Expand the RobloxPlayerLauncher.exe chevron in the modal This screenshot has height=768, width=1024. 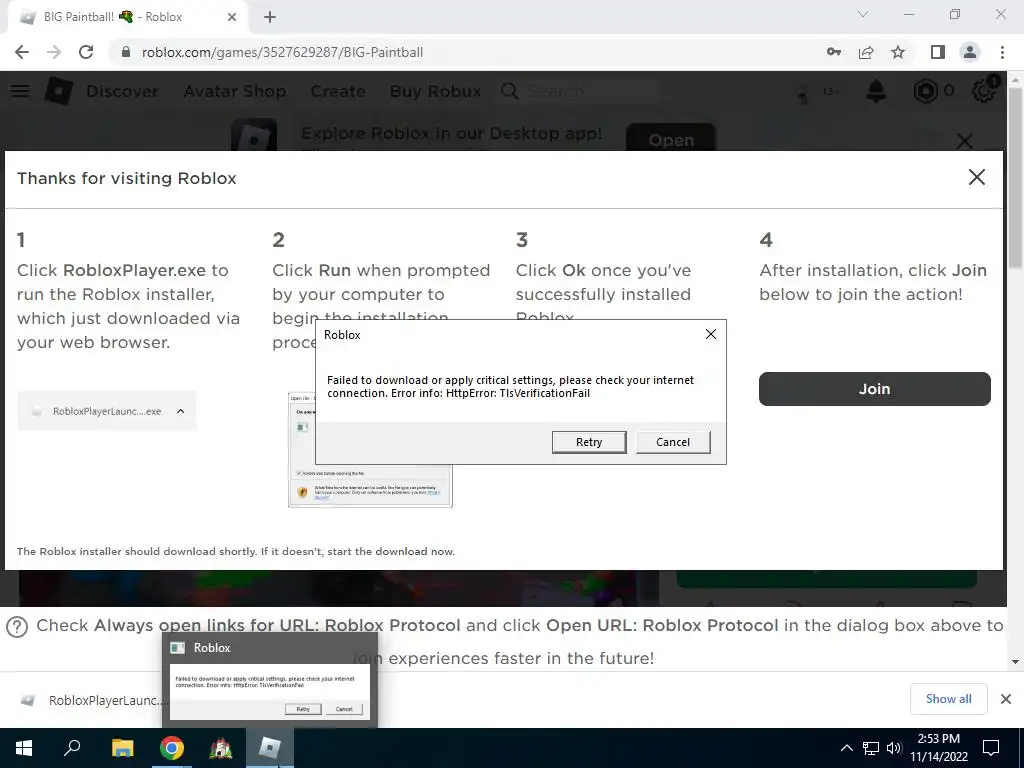181,411
